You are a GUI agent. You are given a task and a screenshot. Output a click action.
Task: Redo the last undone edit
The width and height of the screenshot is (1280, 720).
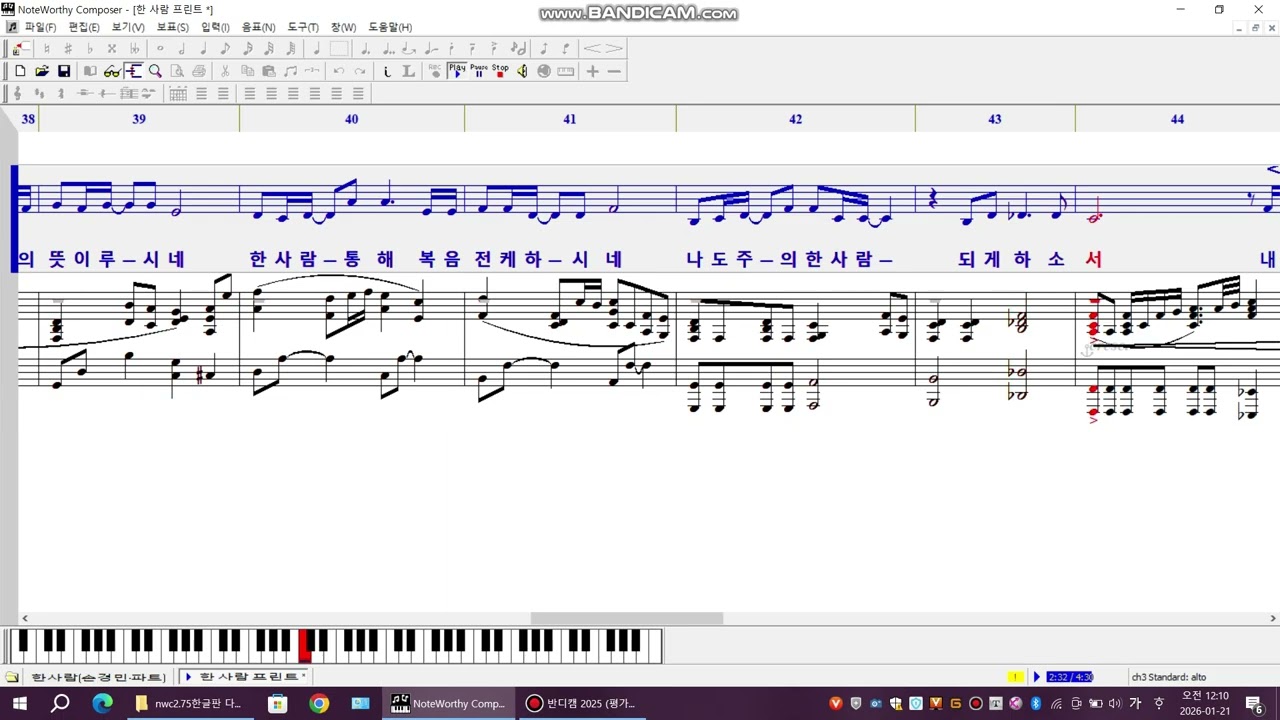360,71
